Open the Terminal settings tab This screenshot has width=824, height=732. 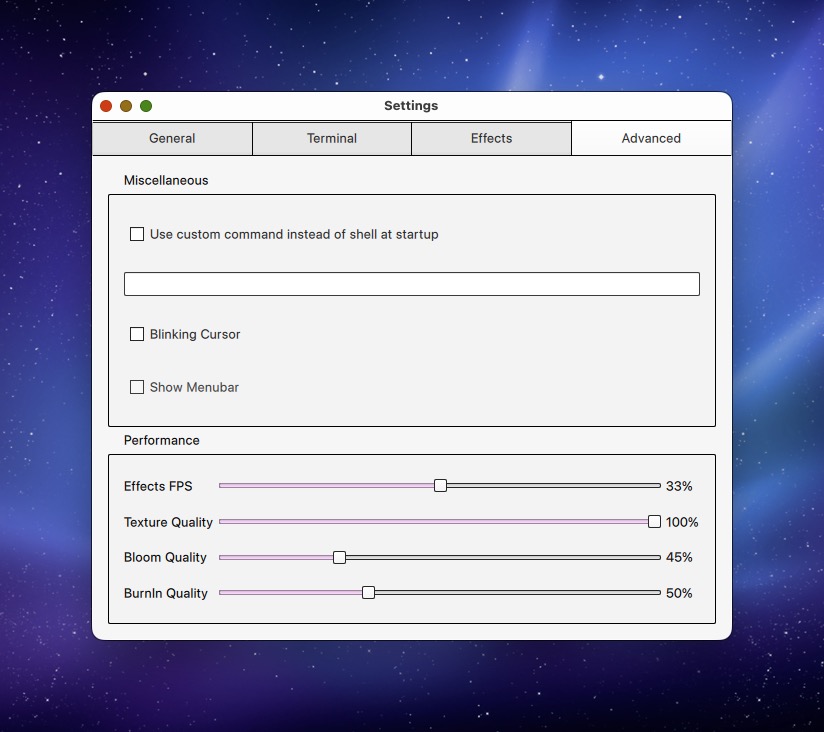pos(332,139)
